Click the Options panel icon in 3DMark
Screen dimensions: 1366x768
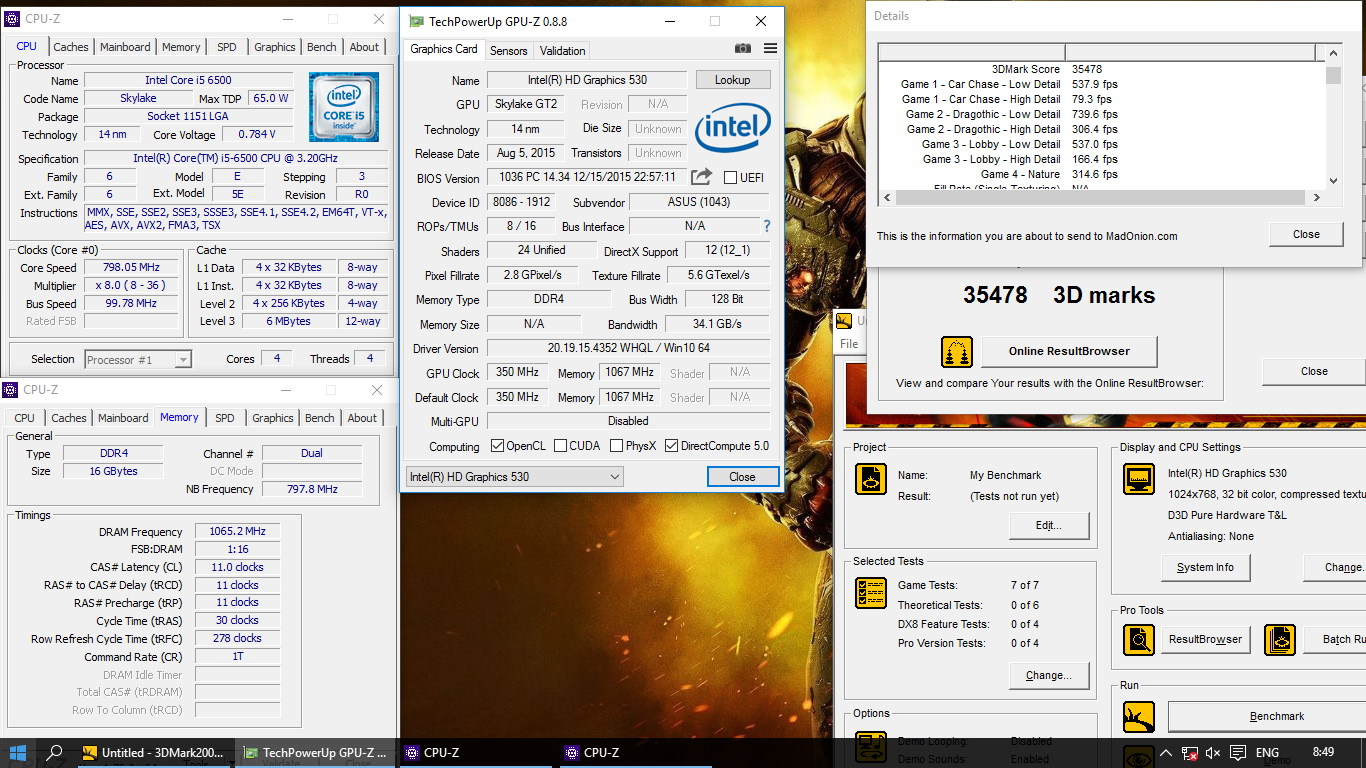tap(871, 746)
